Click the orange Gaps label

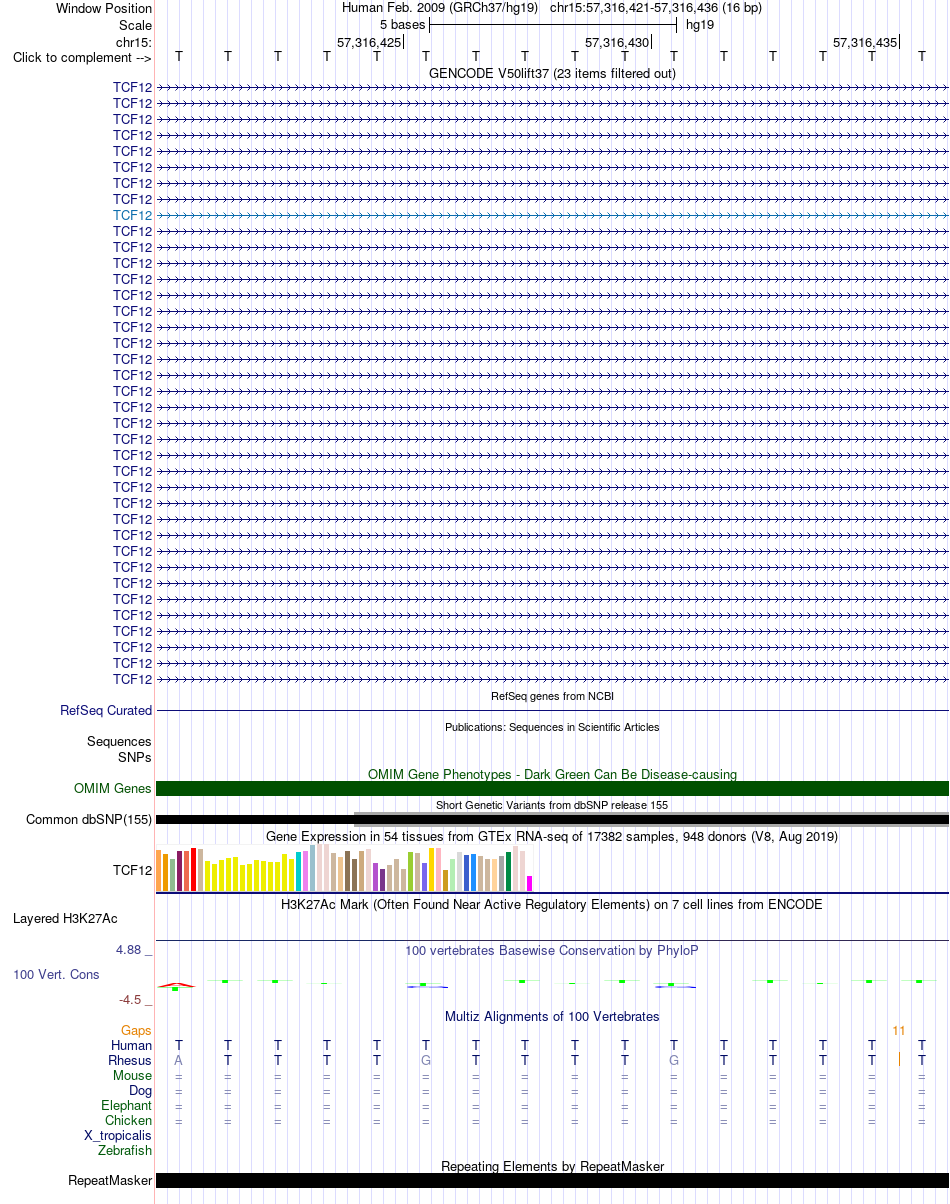point(136,1030)
